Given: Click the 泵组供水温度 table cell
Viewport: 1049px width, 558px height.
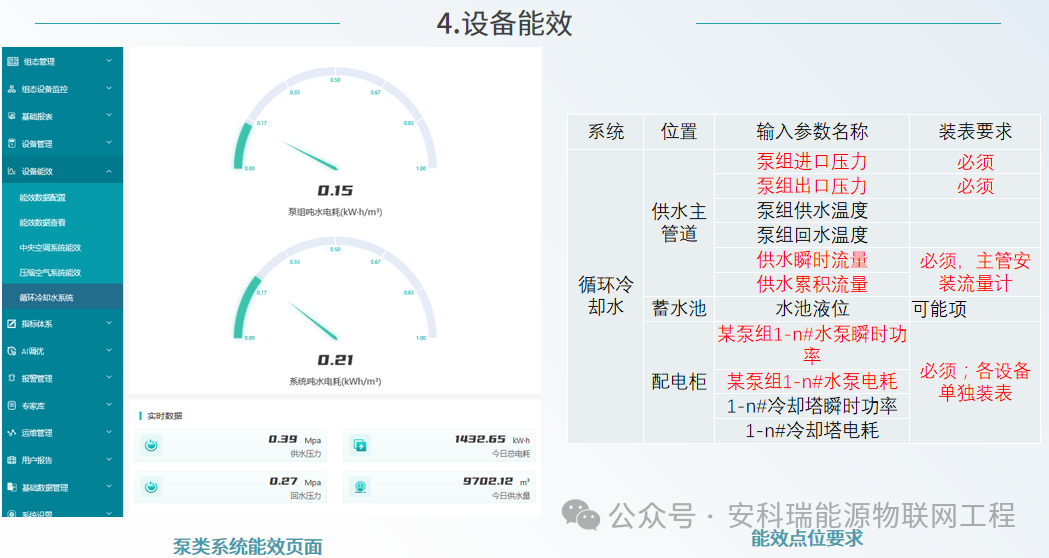Looking at the screenshot, I should 812,211.
